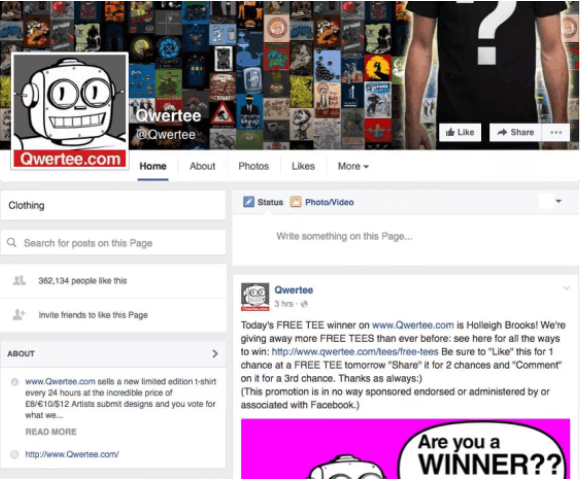Expand the More tab dropdown
The height and width of the screenshot is (484, 582).
click(x=353, y=166)
